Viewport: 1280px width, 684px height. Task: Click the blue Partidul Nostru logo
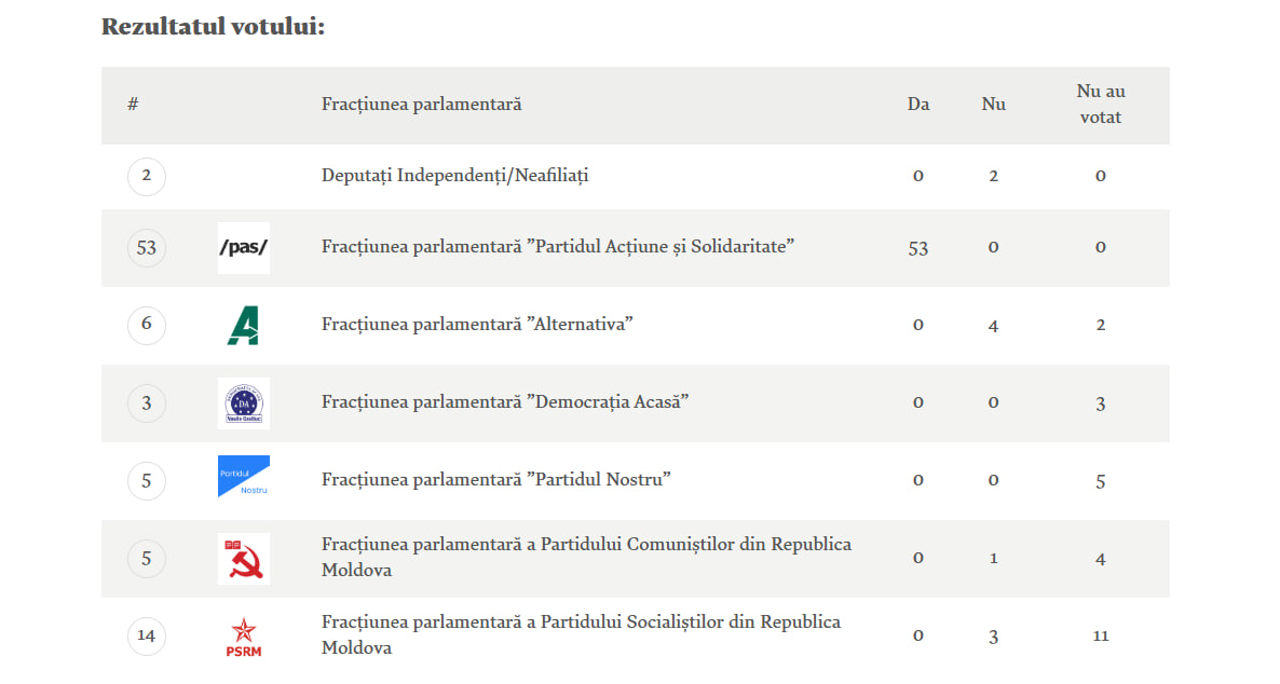click(x=244, y=477)
